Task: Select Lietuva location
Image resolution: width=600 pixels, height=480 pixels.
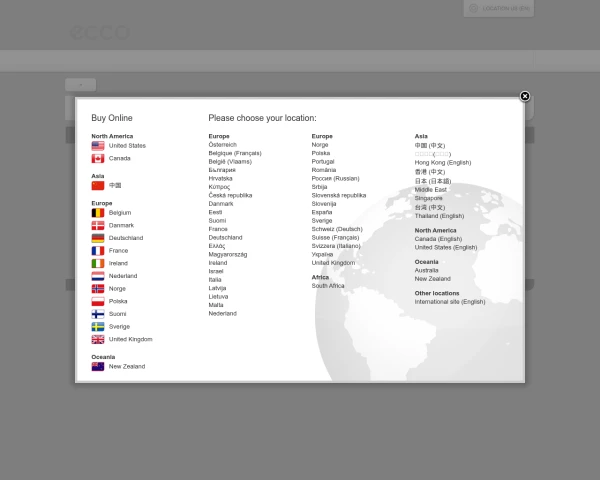Action: (218, 296)
